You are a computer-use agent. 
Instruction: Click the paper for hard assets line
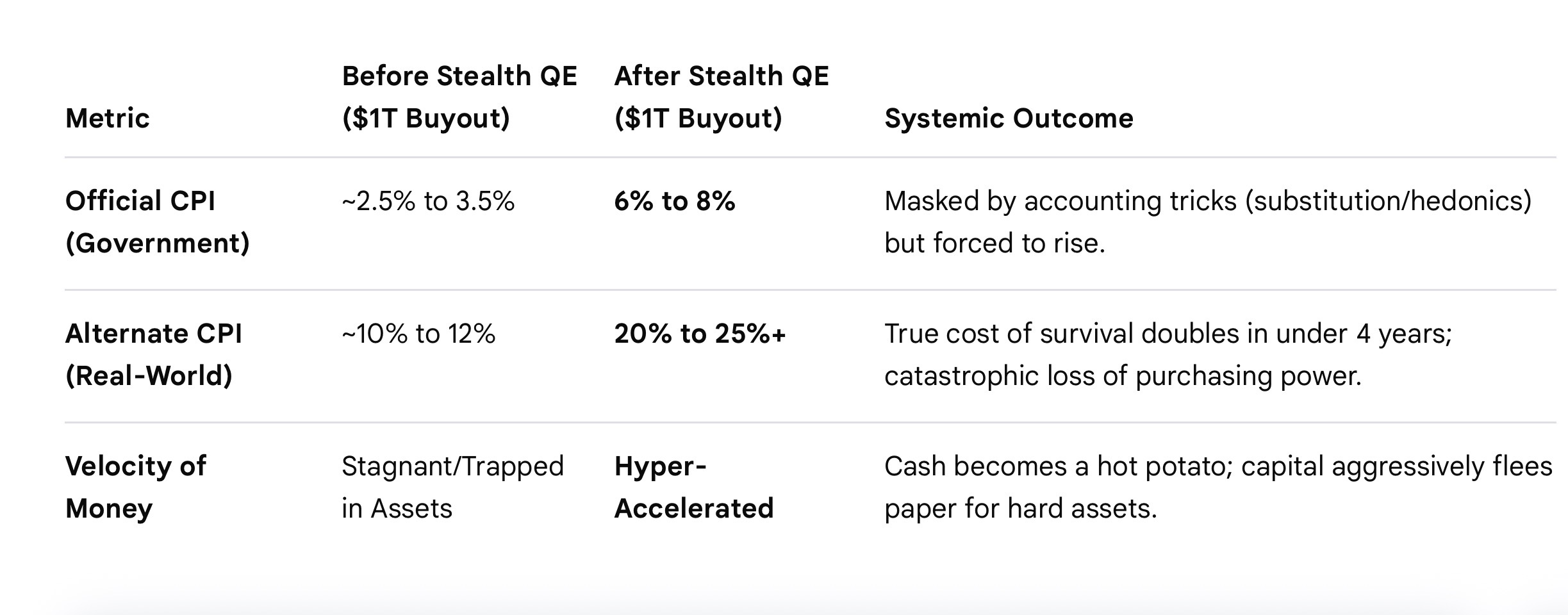click(x=1021, y=509)
